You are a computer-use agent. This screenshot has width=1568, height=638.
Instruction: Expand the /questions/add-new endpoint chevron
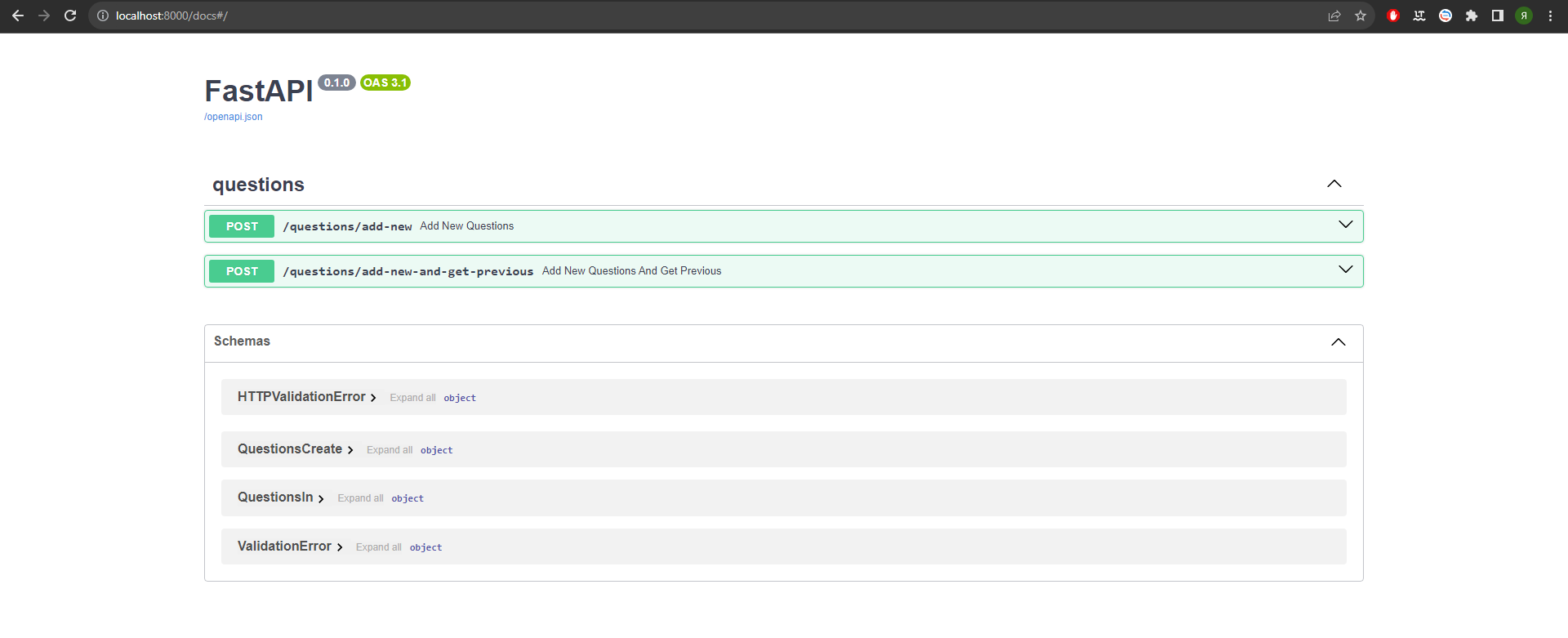1346,225
